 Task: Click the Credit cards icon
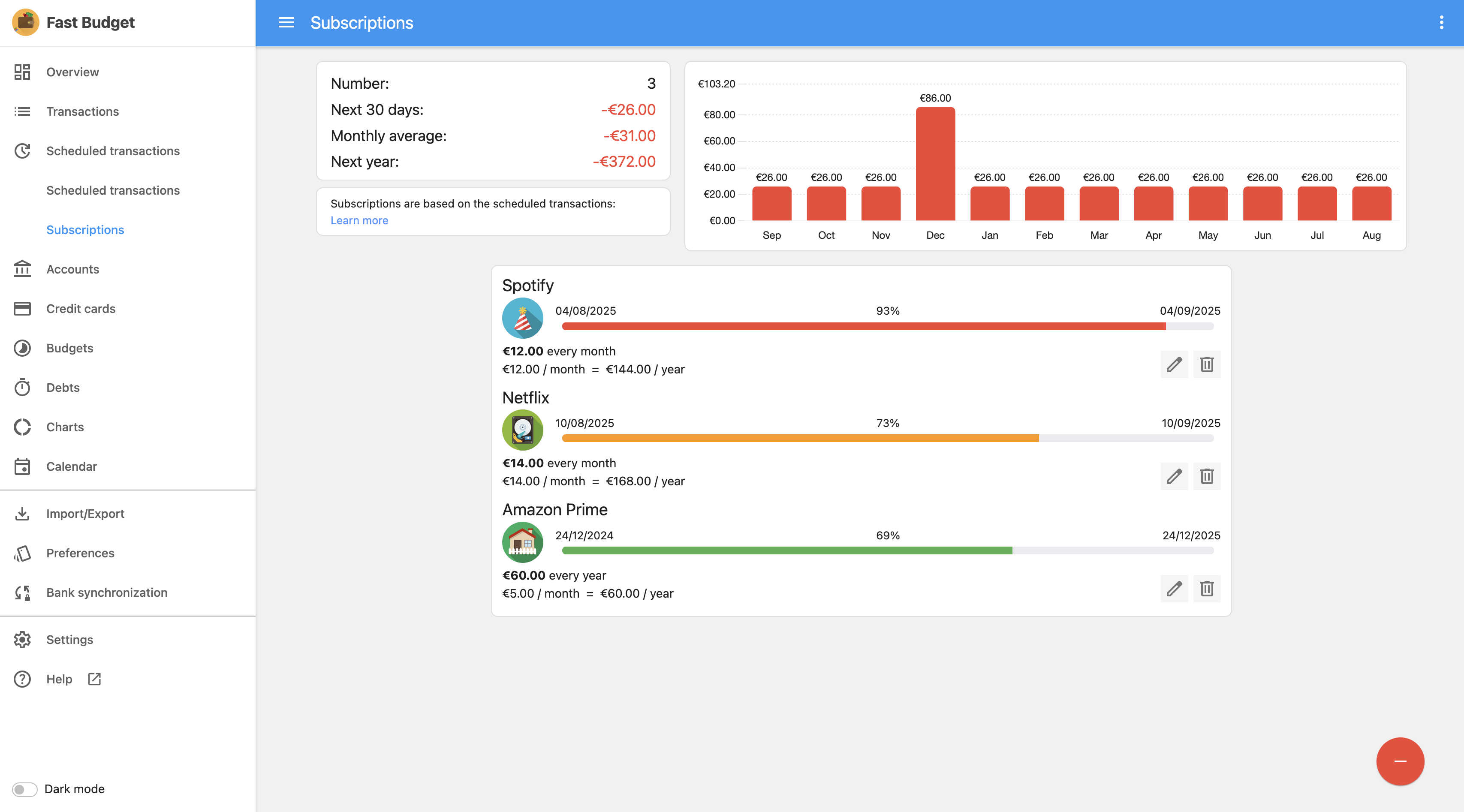pyautogui.click(x=22, y=309)
